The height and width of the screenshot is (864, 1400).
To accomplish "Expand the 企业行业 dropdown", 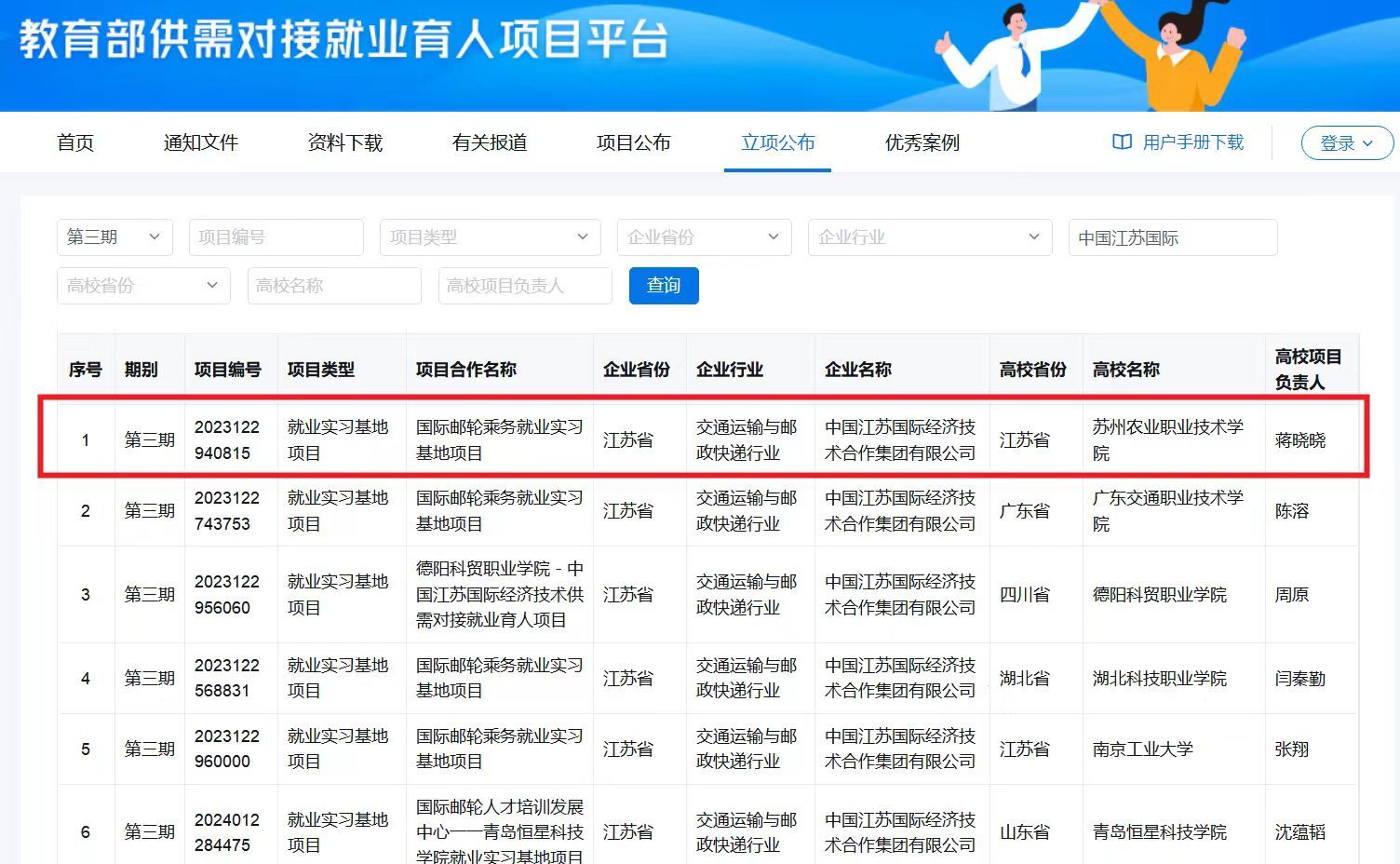I will click(x=930, y=237).
